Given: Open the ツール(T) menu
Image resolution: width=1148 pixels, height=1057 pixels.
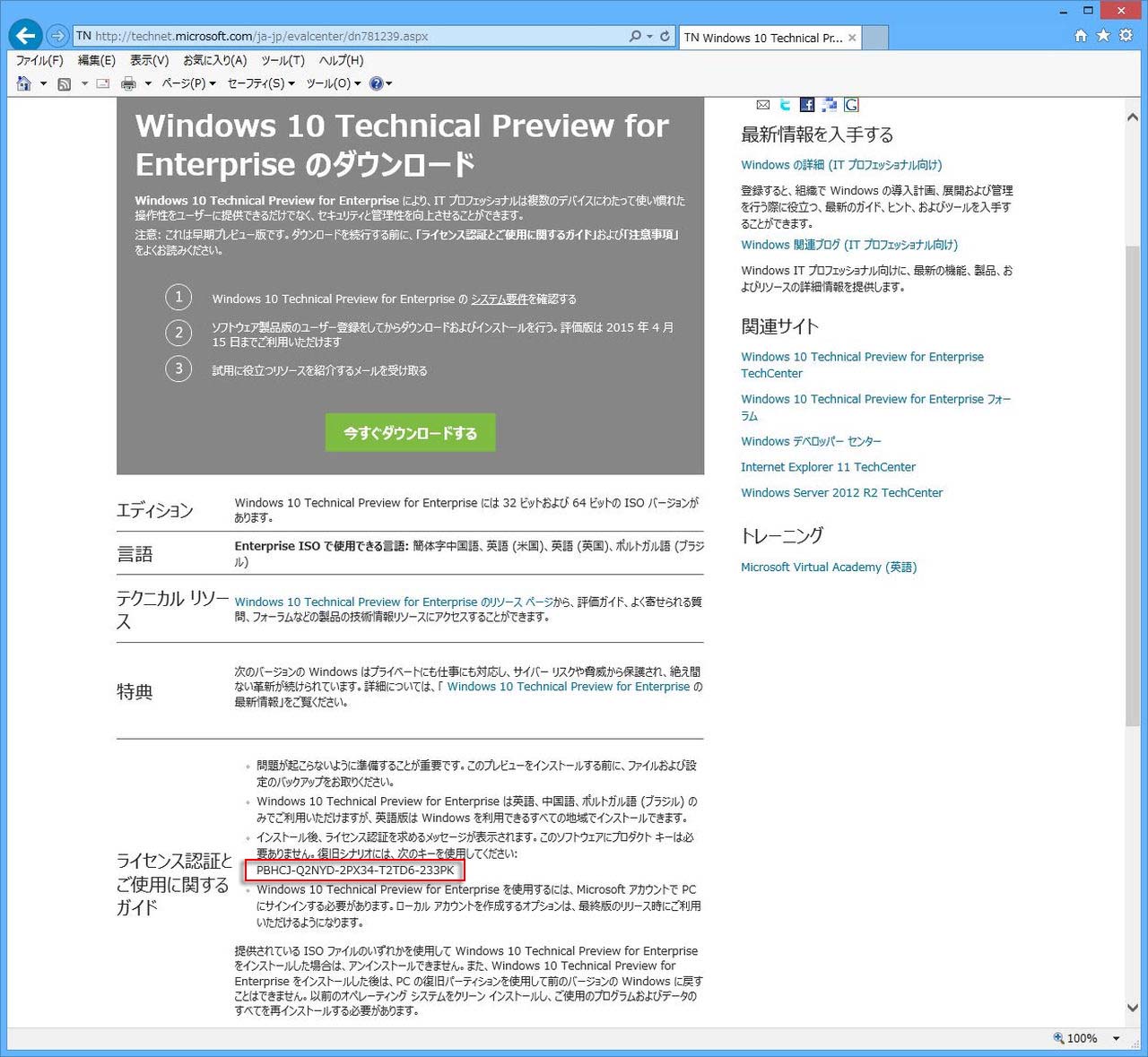Looking at the screenshot, I should tap(283, 60).
